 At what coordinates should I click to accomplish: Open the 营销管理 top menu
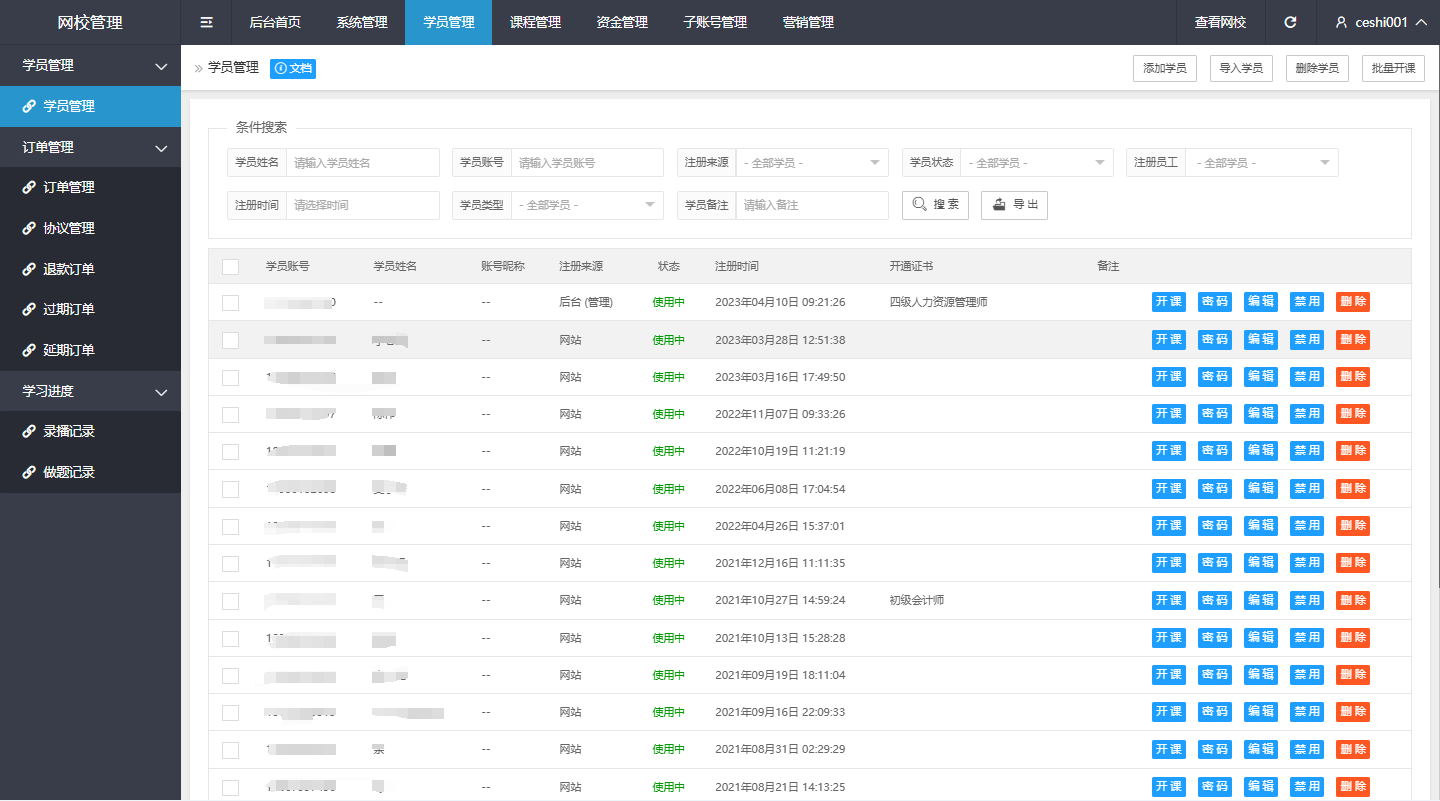pos(807,22)
